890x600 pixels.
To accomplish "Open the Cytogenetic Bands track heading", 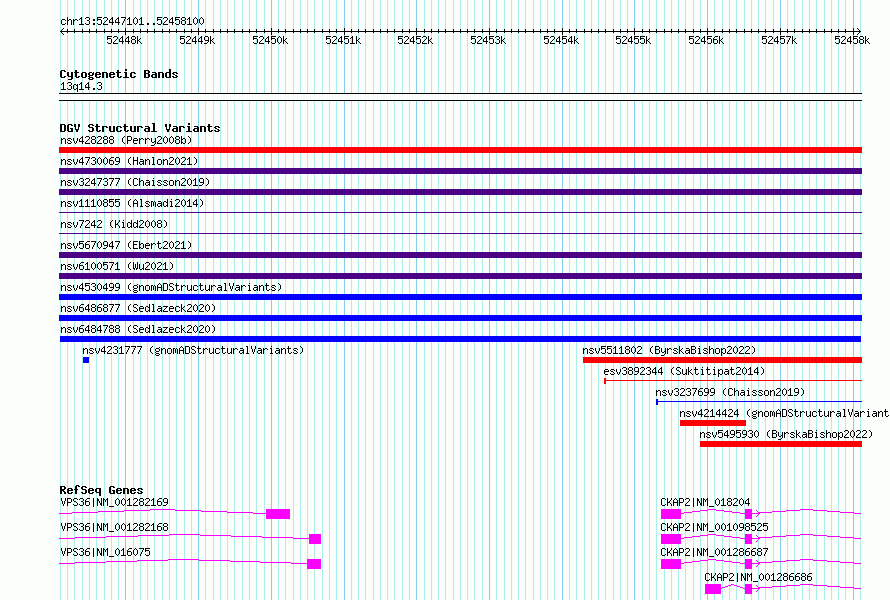I will (119, 74).
